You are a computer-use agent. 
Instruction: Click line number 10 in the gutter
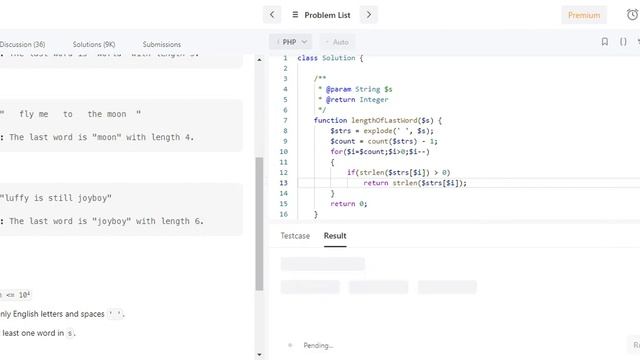pyautogui.click(x=284, y=152)
